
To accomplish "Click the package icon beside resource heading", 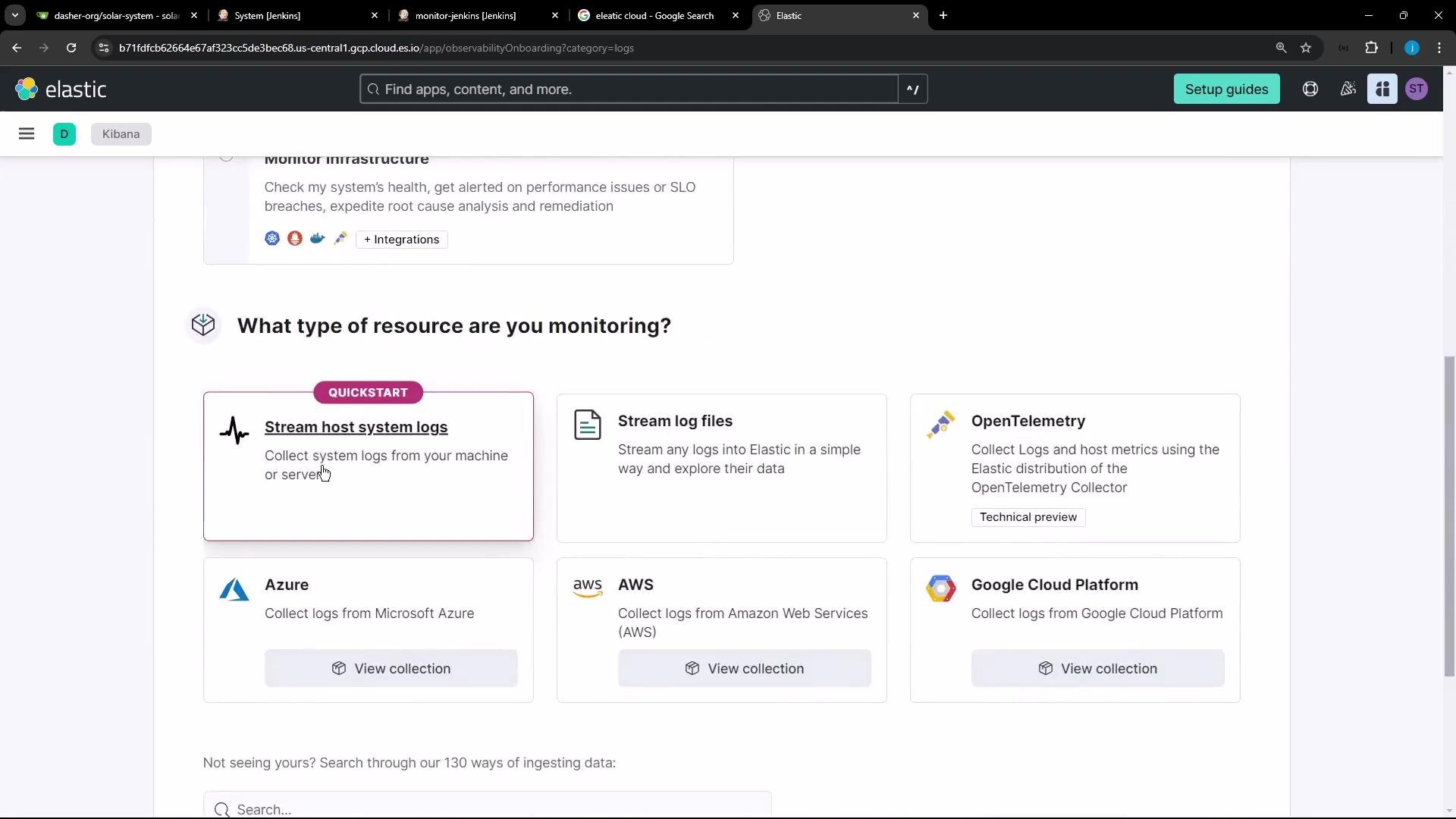I will pos(203,325).
